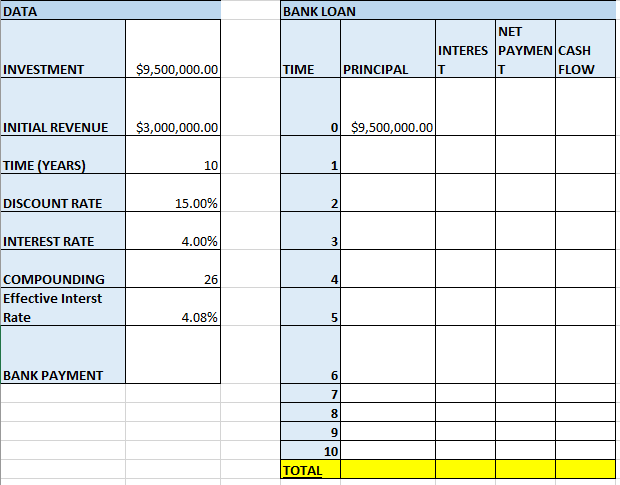The width and height of the screenshot is (620, 485).
Task: Click time row 0 in BANK LOAN
Action: click(x=310, y=107)
